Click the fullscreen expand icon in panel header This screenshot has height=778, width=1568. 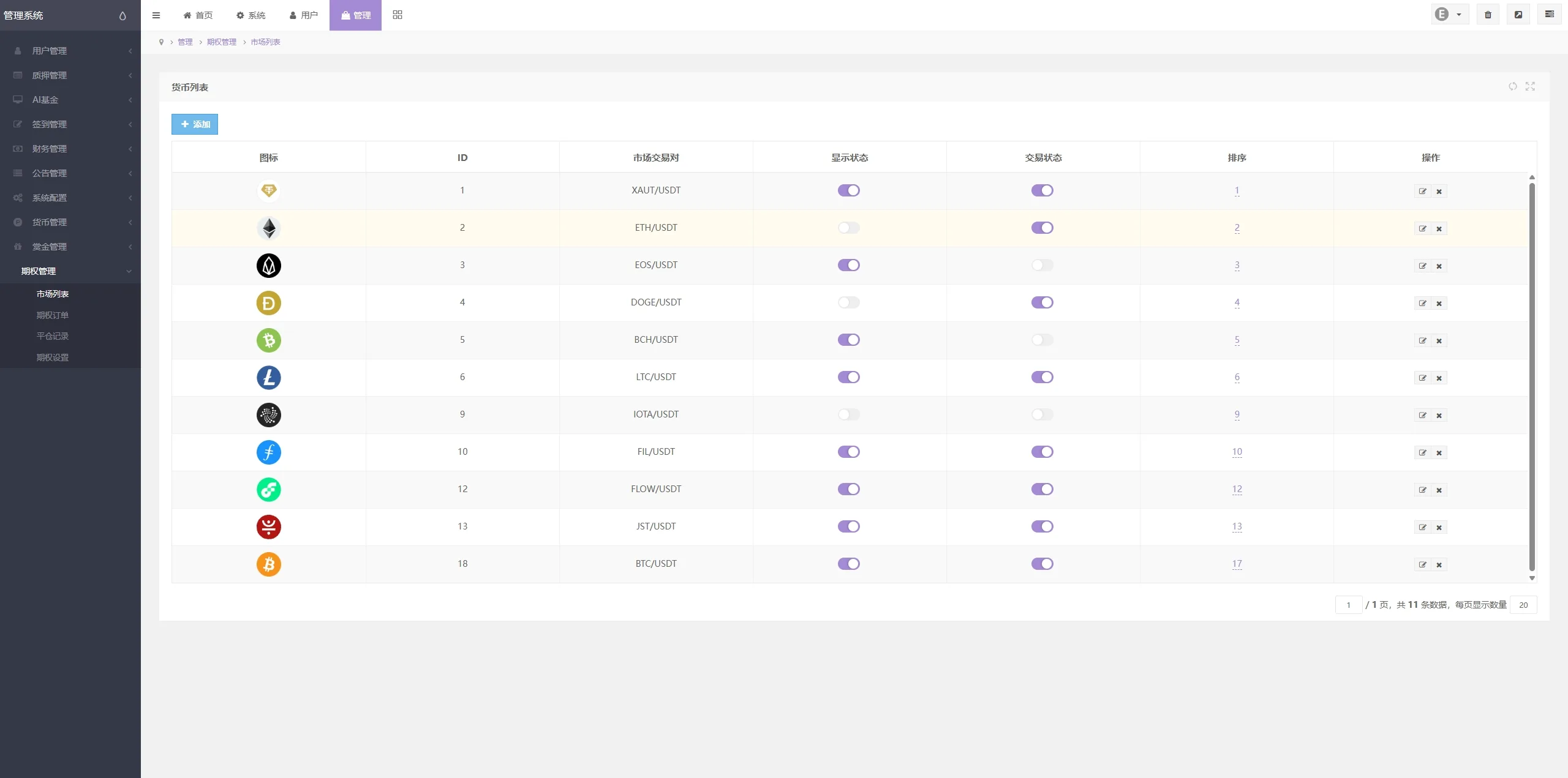[x=1530, y=86]
